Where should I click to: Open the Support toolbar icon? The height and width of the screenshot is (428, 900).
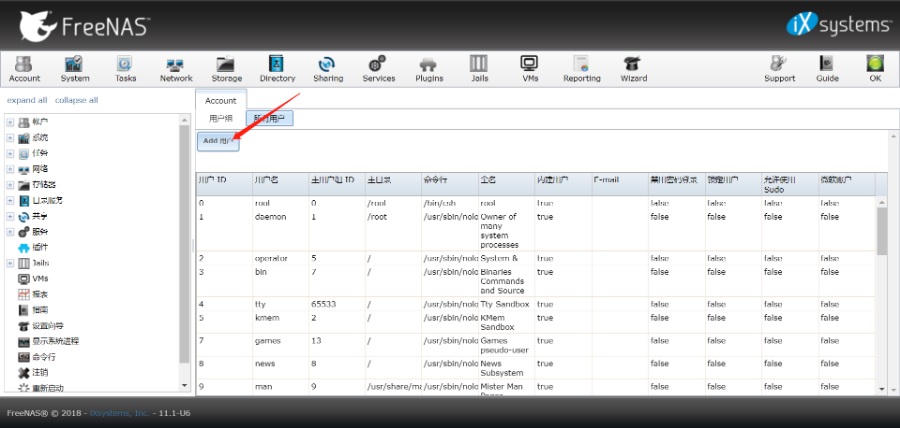779,69
